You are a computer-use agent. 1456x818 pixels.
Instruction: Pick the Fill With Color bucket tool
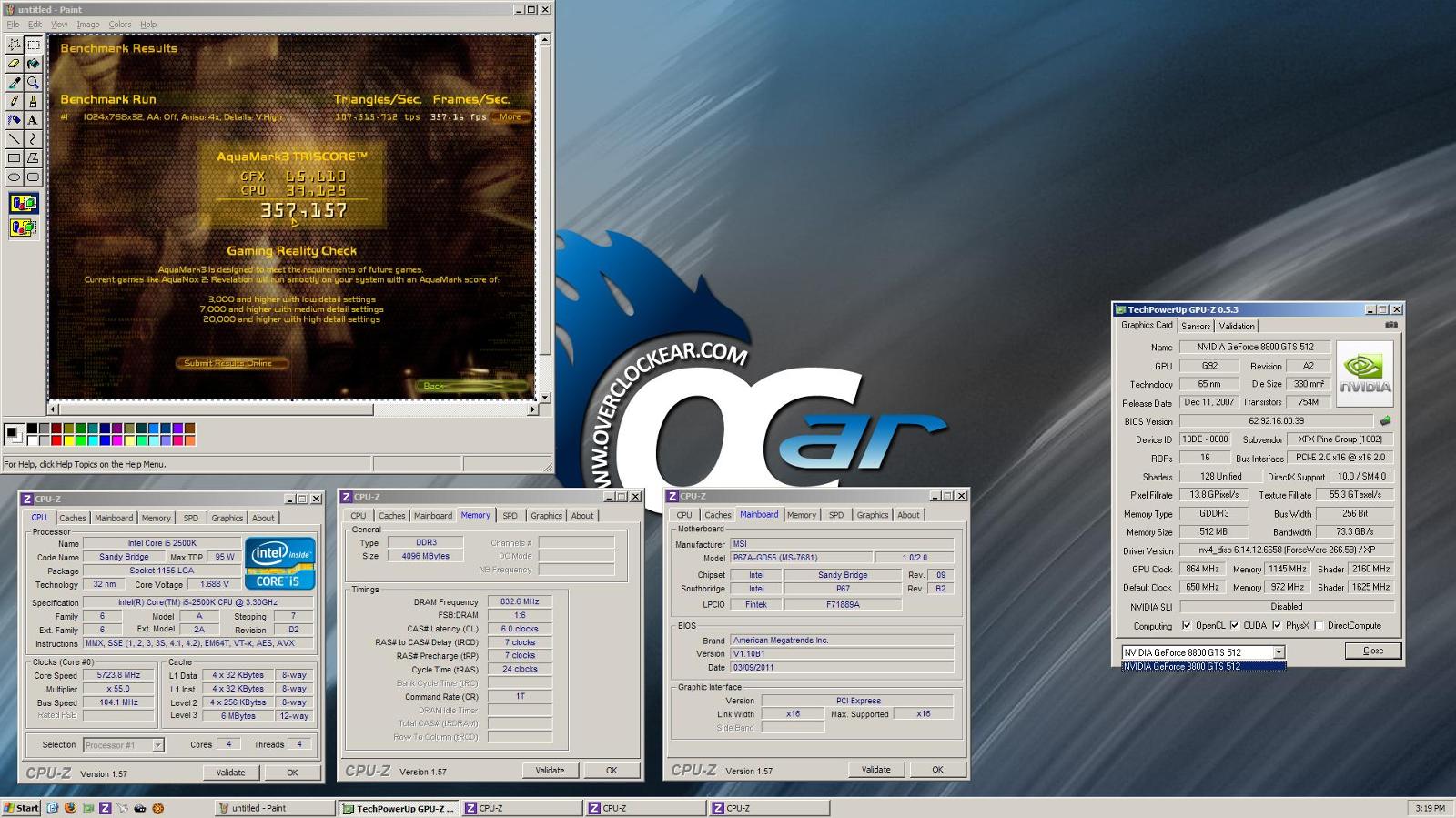point(33,64)
